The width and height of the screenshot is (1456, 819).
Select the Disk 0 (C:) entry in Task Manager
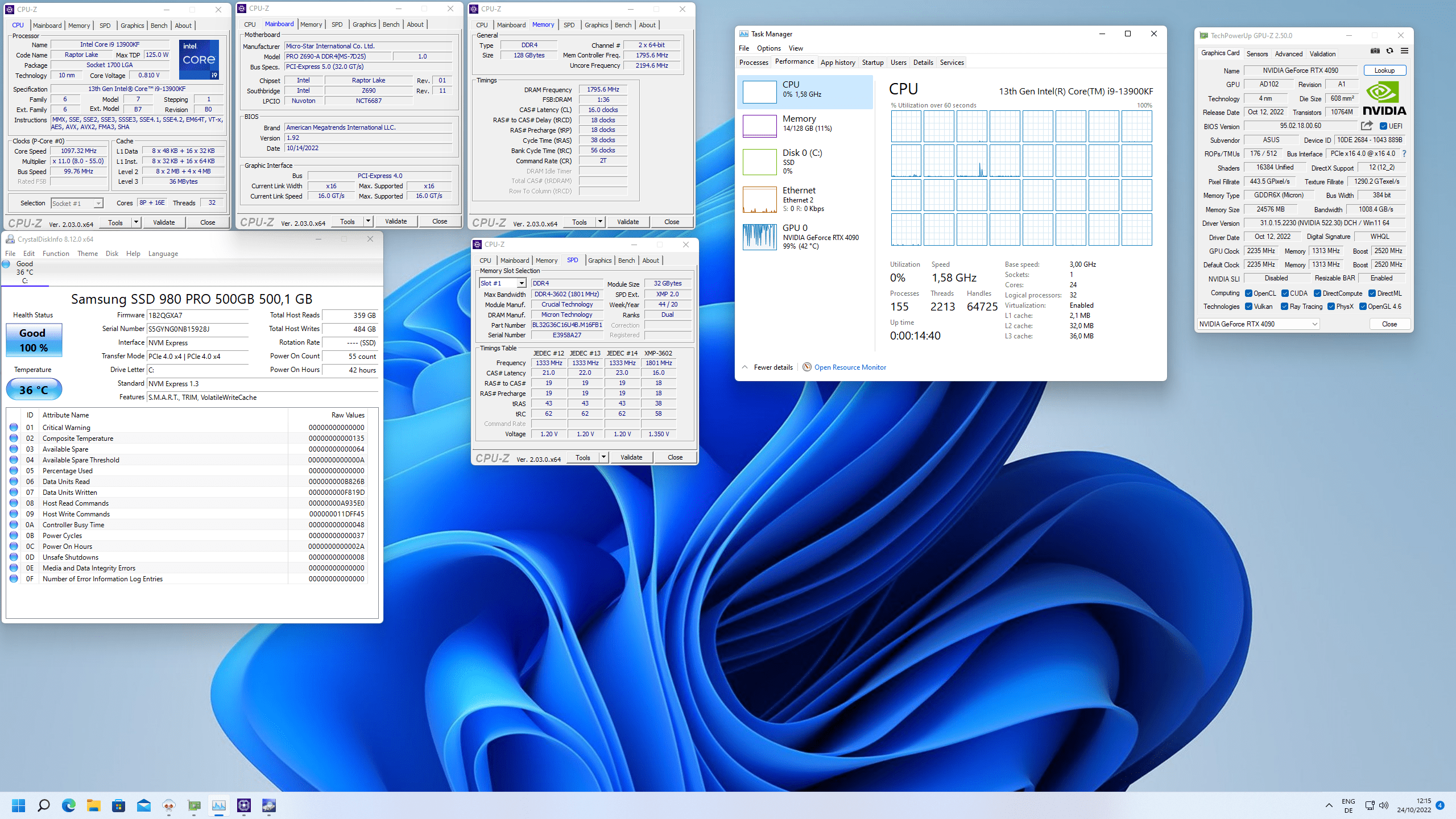[805, 162]
